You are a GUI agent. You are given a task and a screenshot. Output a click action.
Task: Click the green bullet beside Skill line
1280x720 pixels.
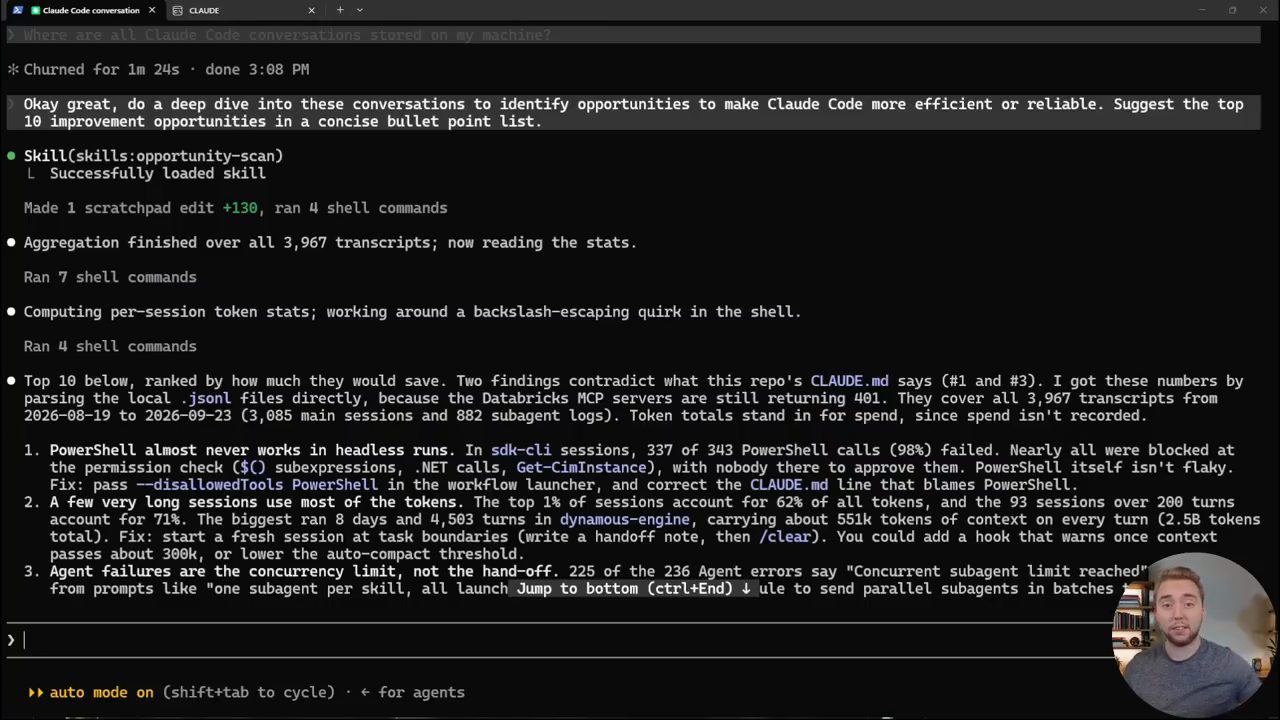[x=11, y=156]
